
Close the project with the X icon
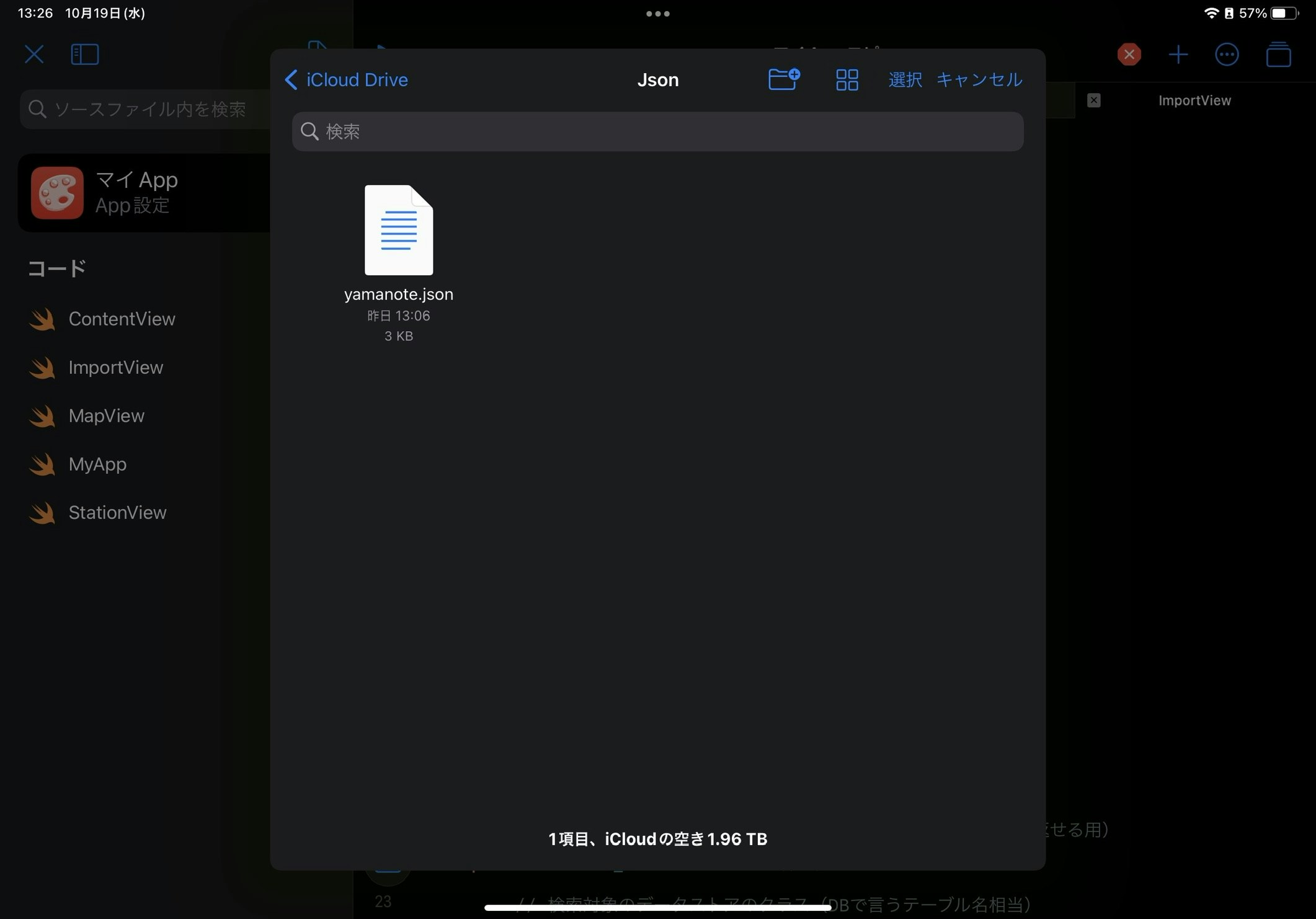[34, 55]
